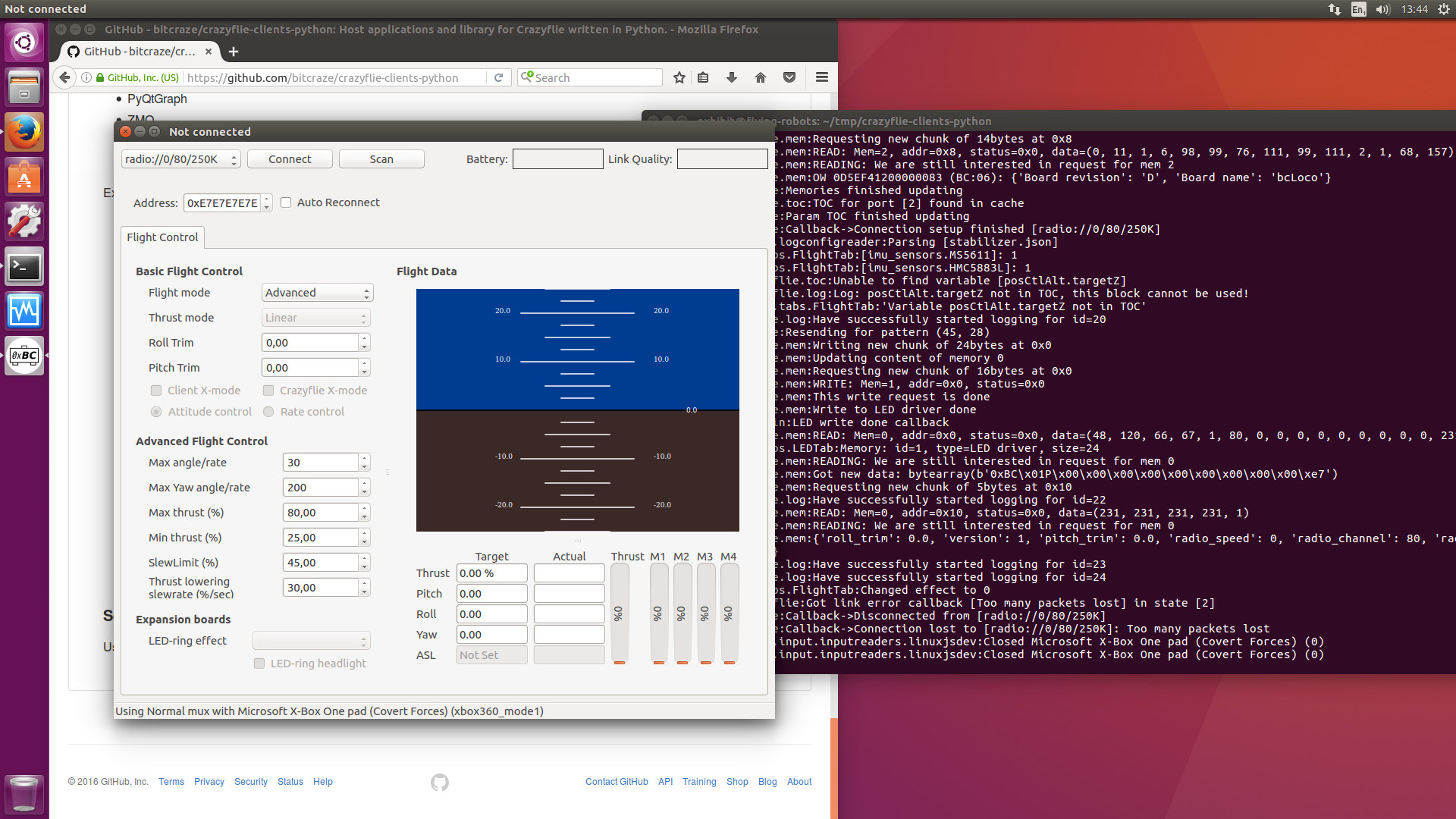Select the Rate control radio button
1456x819 pixels.
(268, 412)
